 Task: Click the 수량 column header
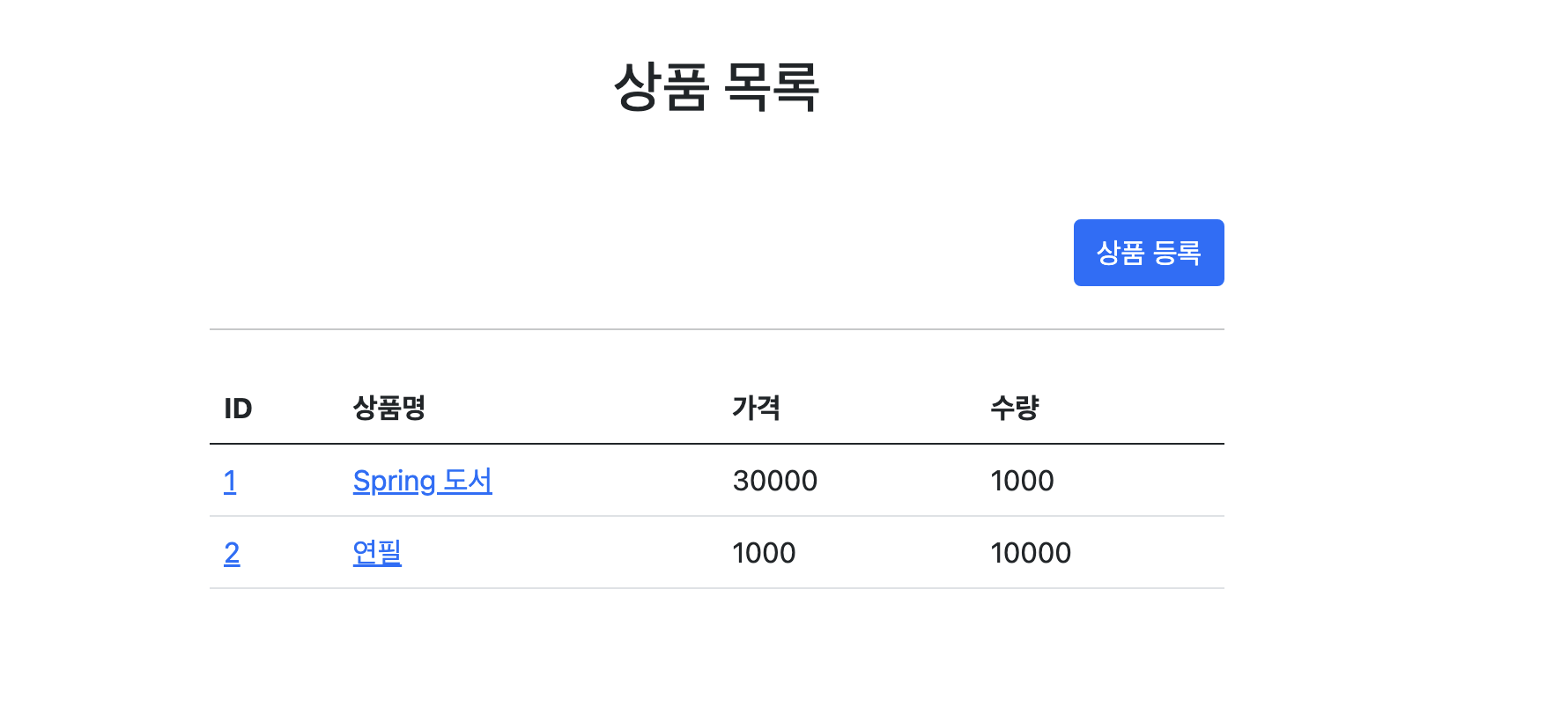click(x=1015, y=408)
